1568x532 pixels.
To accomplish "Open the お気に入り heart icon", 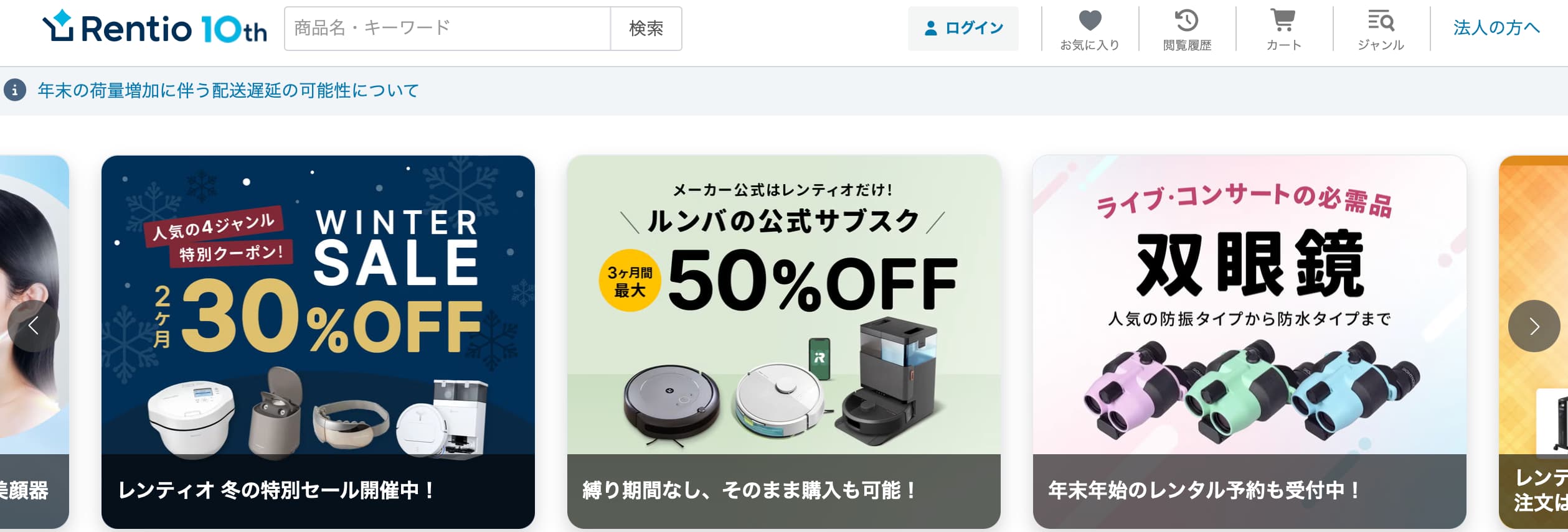I will coord(1090,21).
